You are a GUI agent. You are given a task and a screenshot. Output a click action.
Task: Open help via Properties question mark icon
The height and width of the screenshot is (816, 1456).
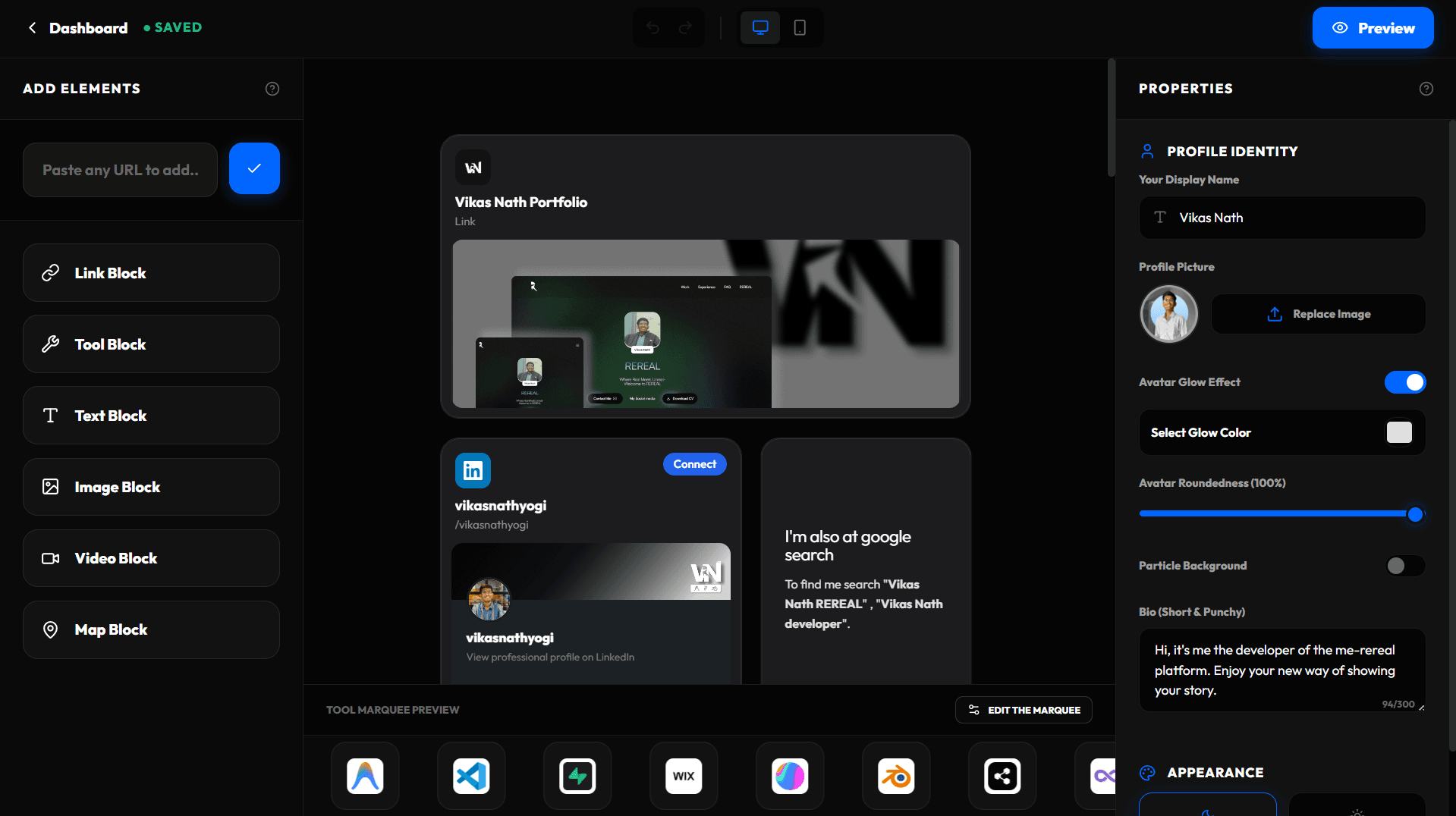tap(1426, 89)
